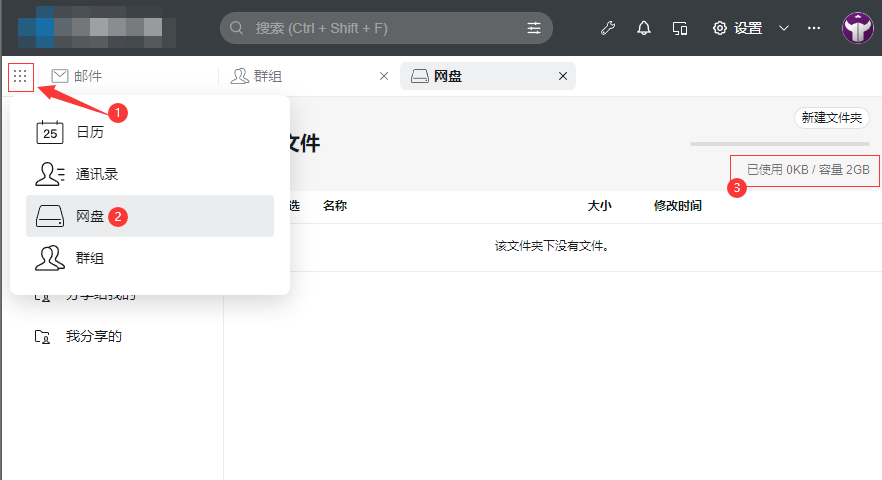Click the 设置 gear settings button
This screenshot has width=882, height=480.
tap(737, 28)
